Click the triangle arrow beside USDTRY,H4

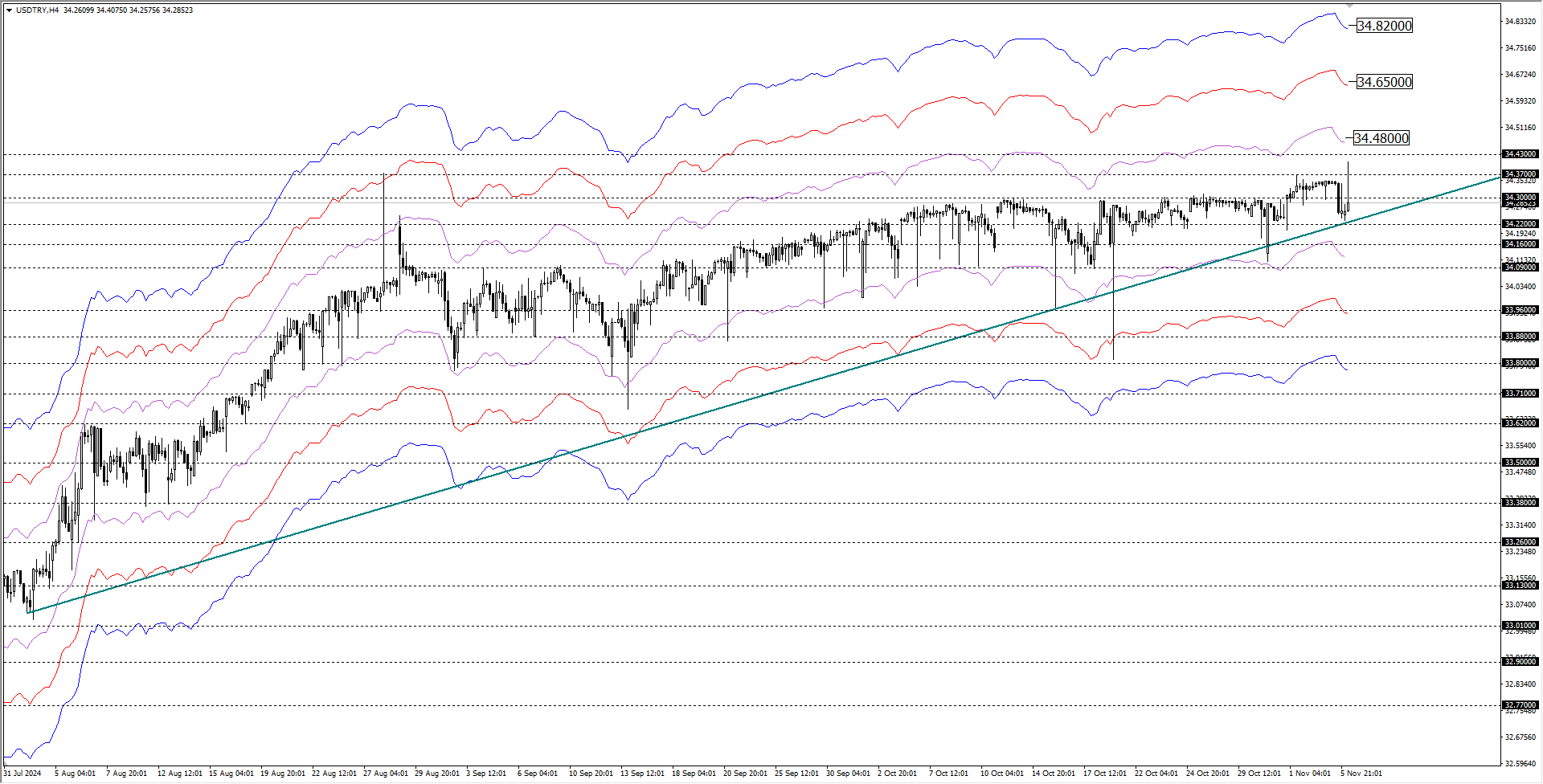(9, 10)
